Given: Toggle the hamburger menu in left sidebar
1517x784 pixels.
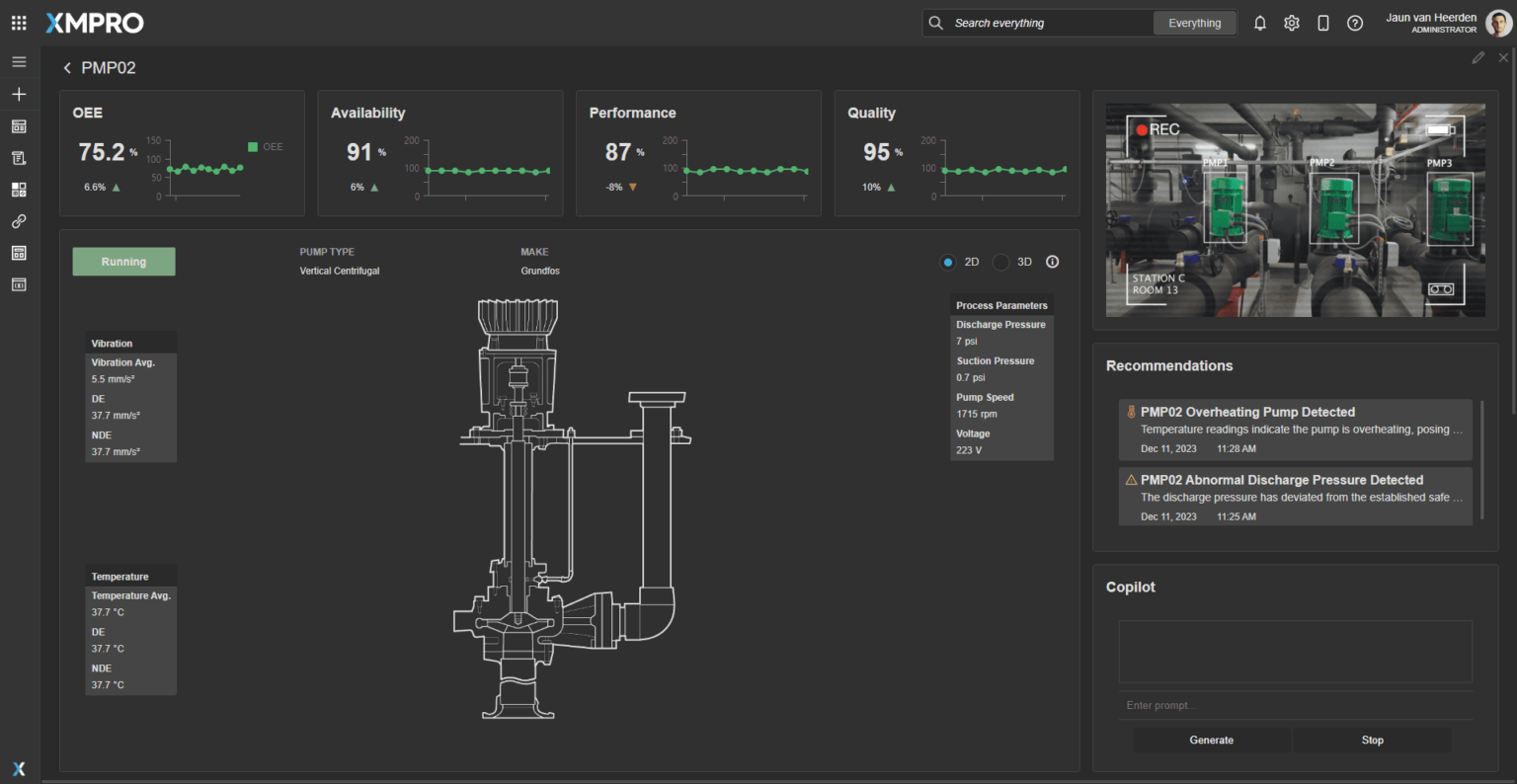Looking at the screenshot, I should click(19, 62).
